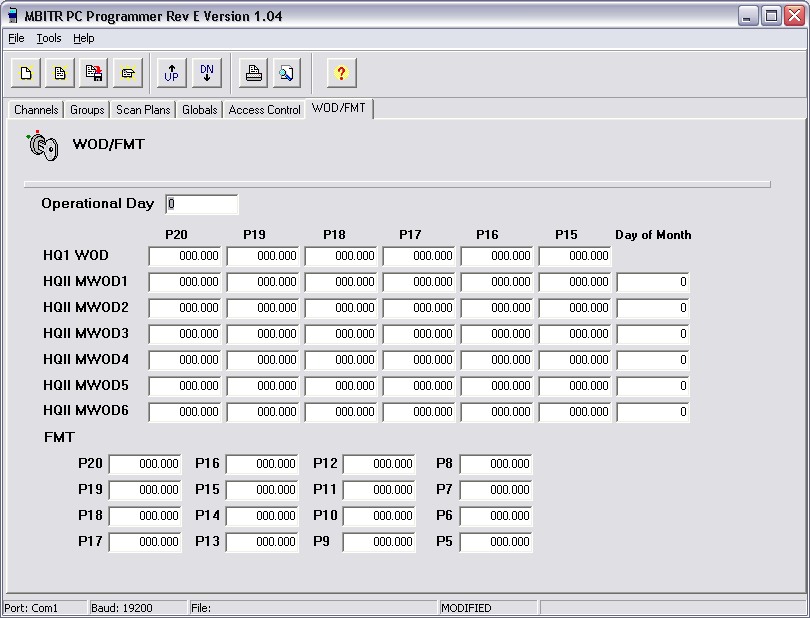This screenshot has width=810, height=618.
Task: Open Print Preview from the toolbar
Action: click(x=287, y=73)
